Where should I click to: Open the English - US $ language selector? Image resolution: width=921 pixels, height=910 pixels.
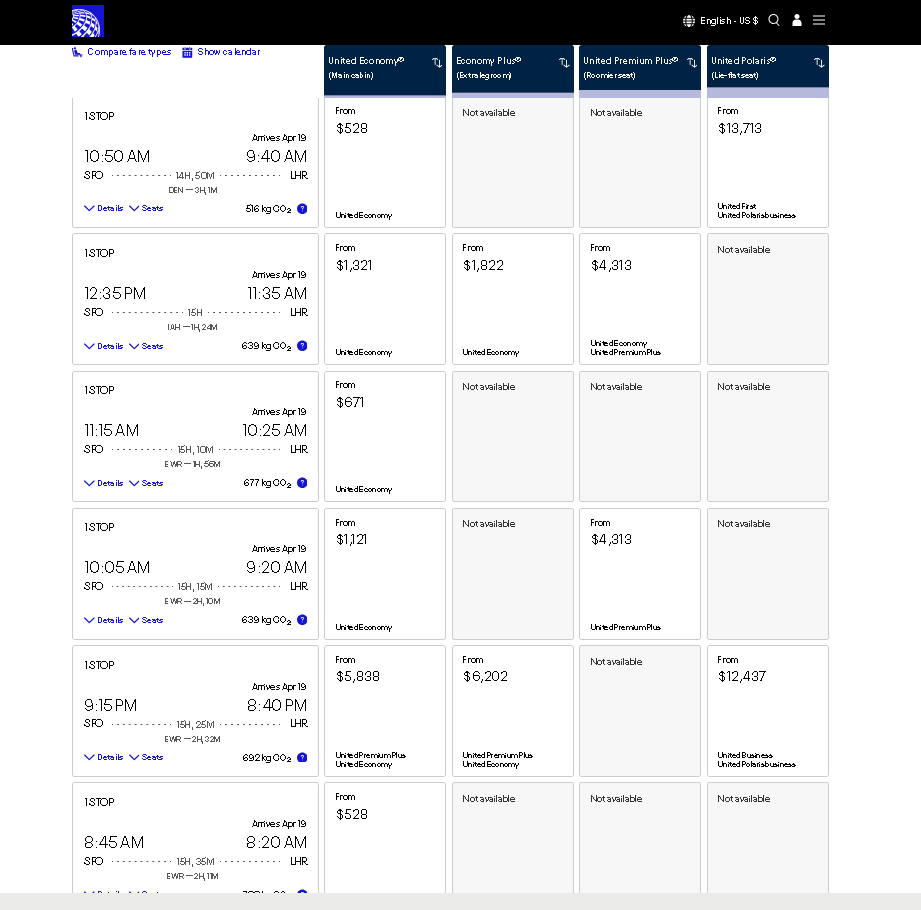[720, 21]
